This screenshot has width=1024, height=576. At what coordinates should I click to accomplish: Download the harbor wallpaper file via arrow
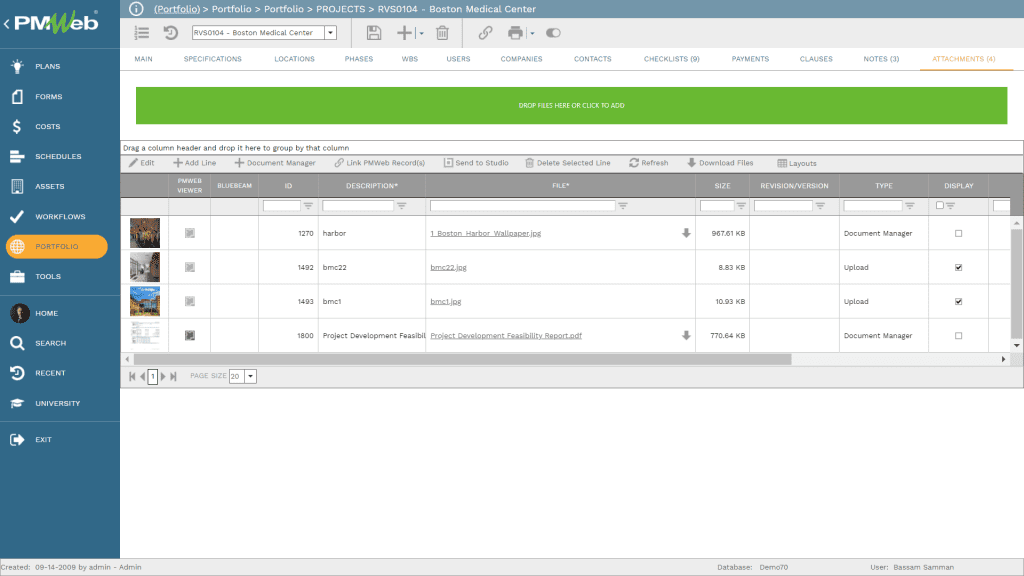(686, 233)
